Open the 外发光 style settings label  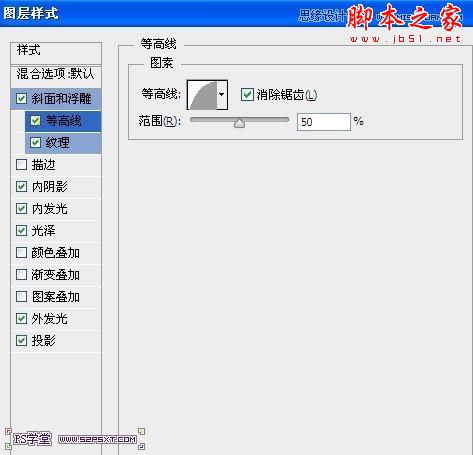(50, 319)
